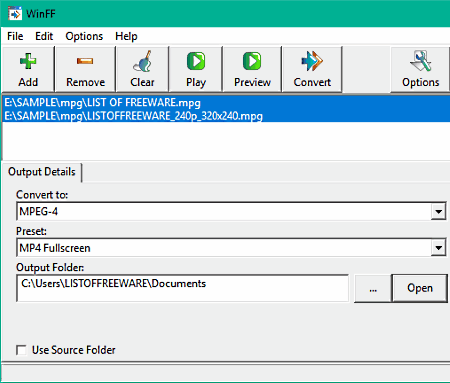The height and width of the screenshot is (383, 450).
Task: Click the MP4 Fullscreen preset combo box field
Action: click(x=231, y=248)
